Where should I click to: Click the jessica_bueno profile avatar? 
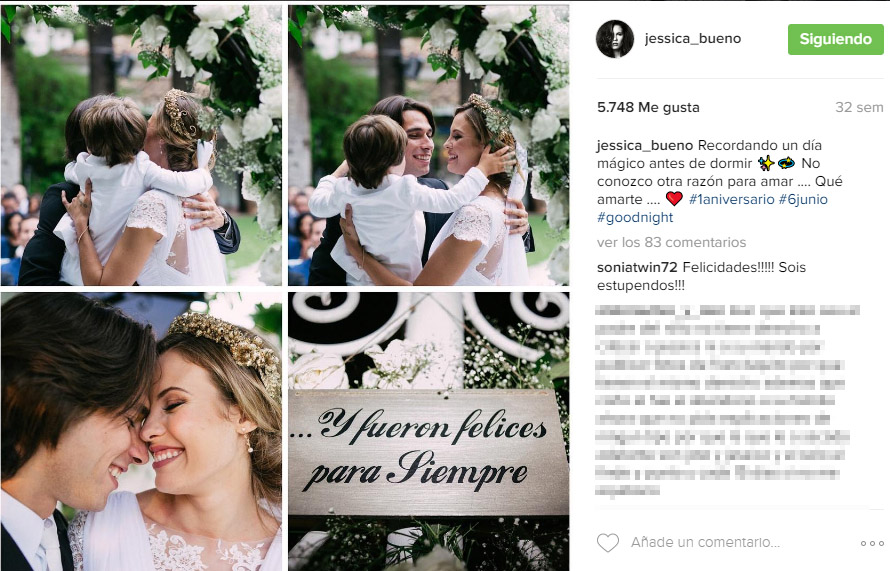pyautogui.click(x=615, y=39)
